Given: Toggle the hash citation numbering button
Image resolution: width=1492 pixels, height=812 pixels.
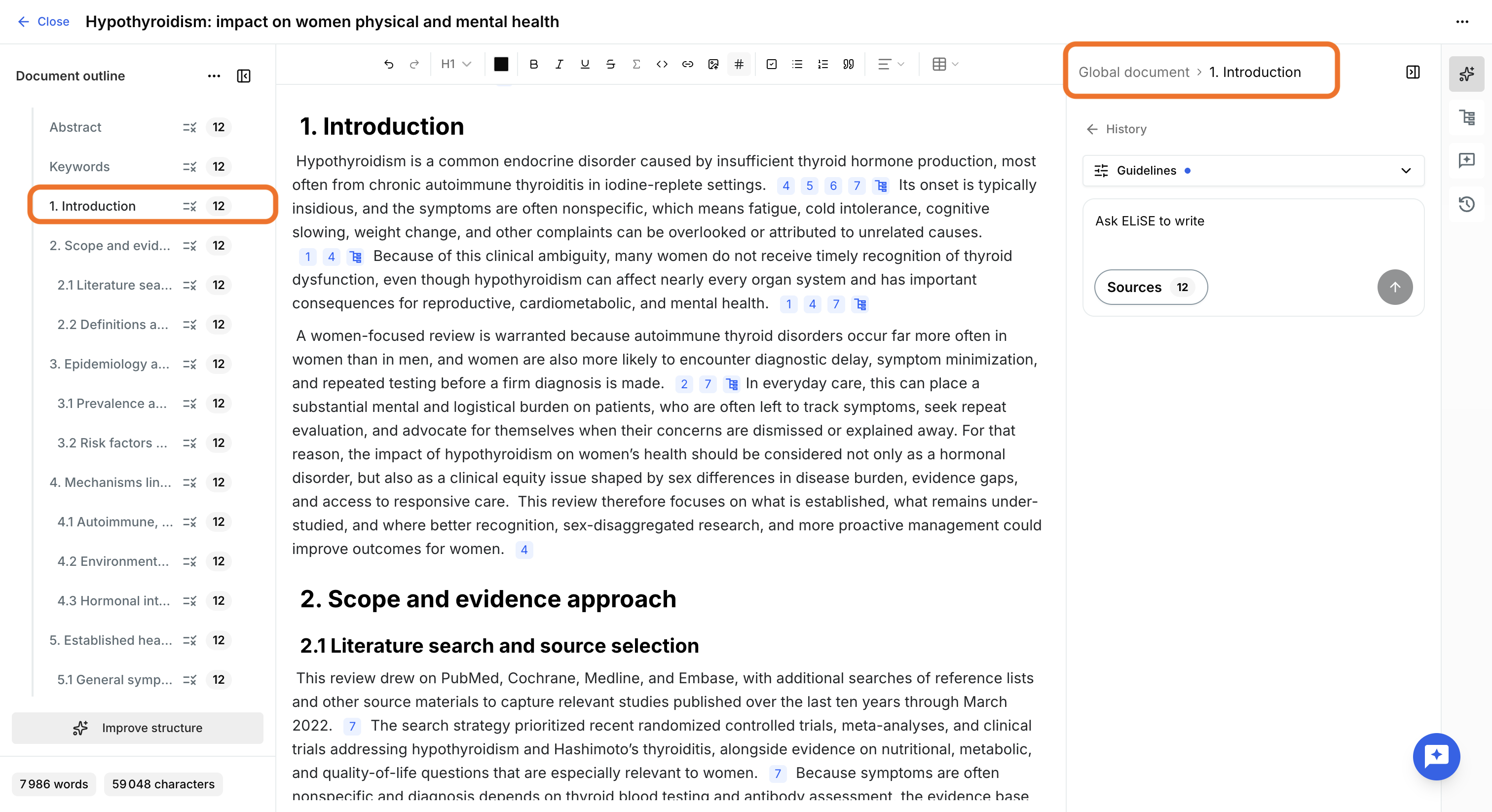Looking at the screenshot, I should tap(739, 64).
